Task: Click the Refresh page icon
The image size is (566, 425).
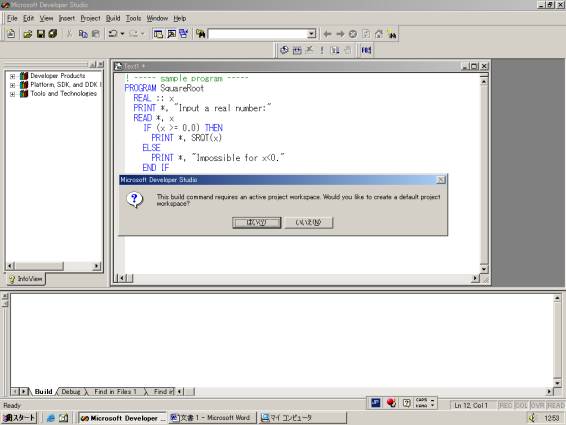Action: pyautogui.click(x=366, y=34)
